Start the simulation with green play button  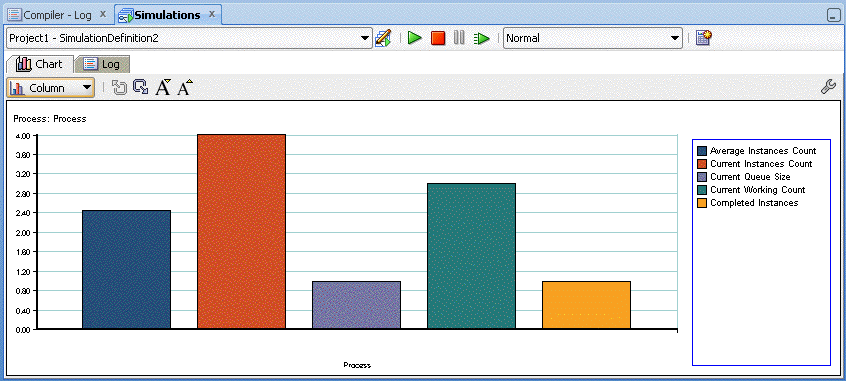tap(414, 38)
